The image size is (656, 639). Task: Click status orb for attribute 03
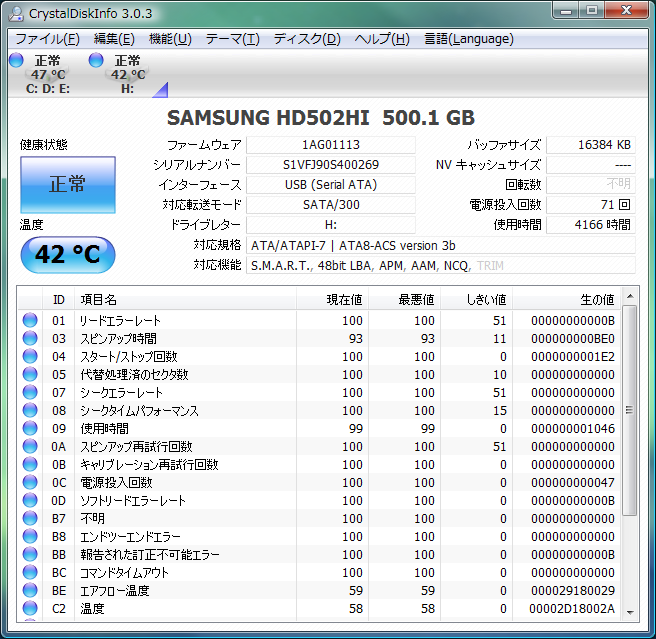pyautogui.click(x=30, y=338)
